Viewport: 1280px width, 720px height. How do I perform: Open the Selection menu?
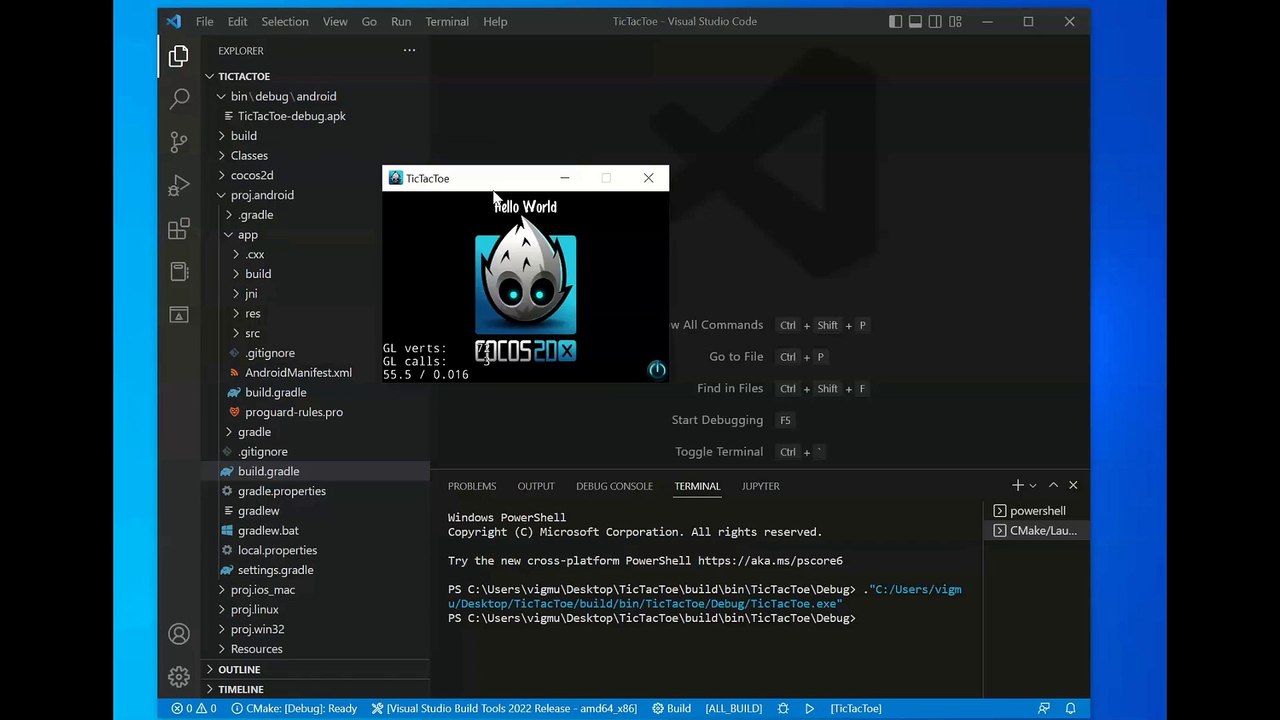285,21
